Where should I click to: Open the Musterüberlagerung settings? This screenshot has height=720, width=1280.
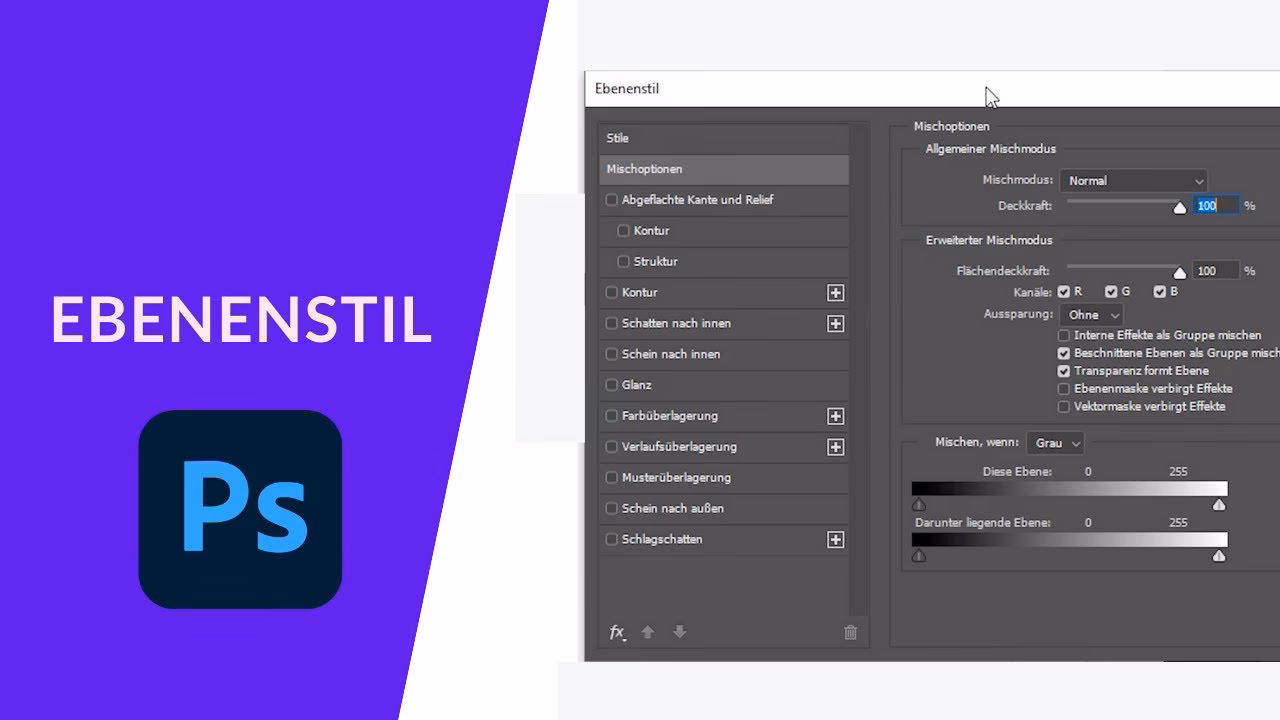(680, 478)
